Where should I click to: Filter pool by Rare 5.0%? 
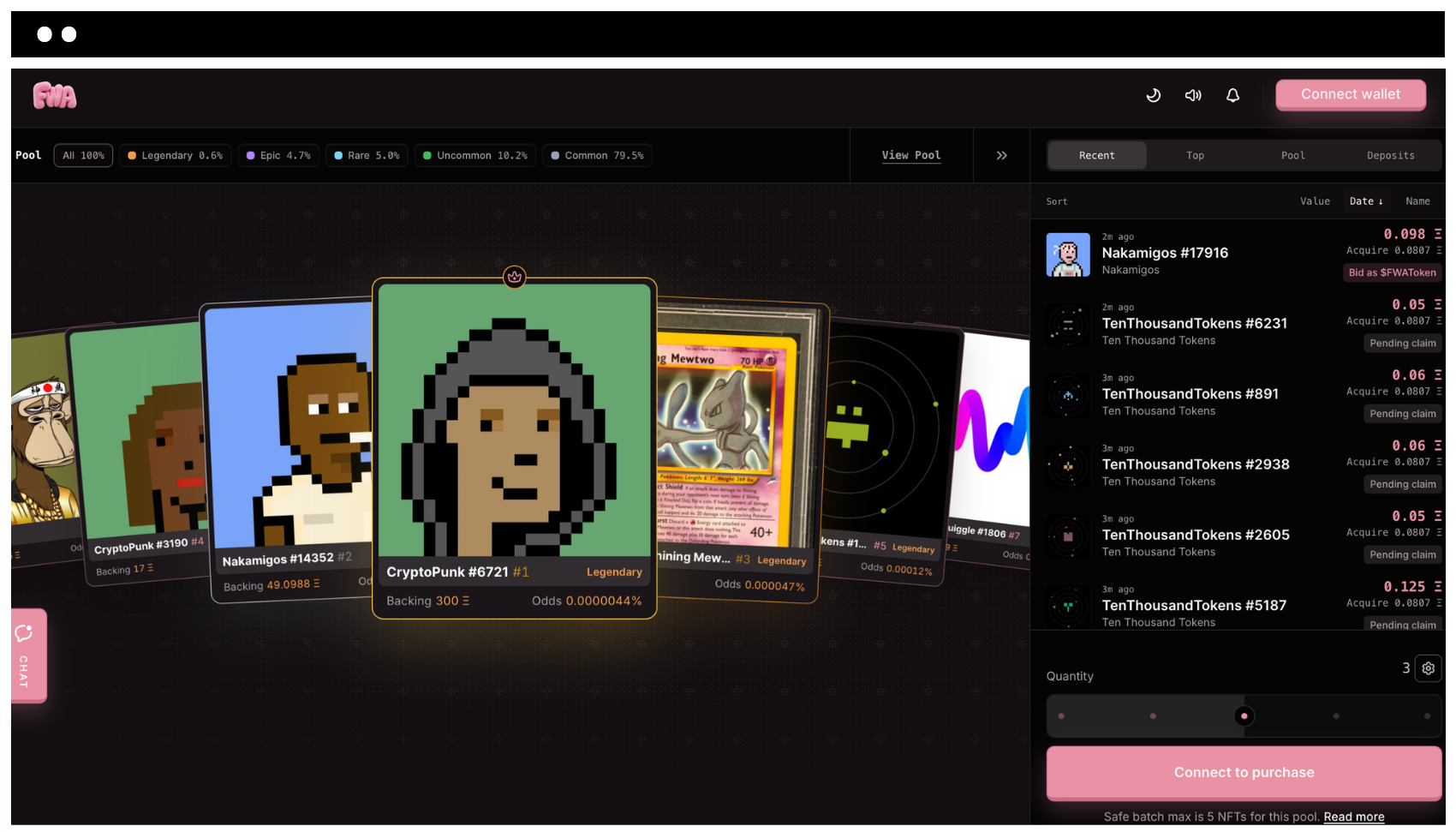(367, 155)
